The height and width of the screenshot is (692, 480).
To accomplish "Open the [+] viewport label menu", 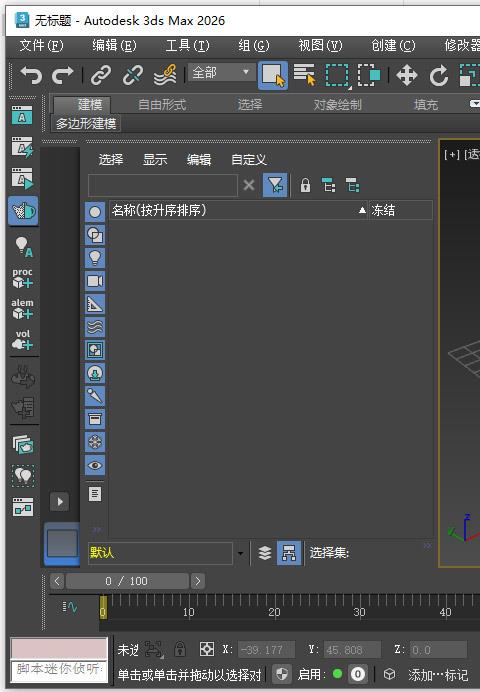I will [x=452, y=154].
